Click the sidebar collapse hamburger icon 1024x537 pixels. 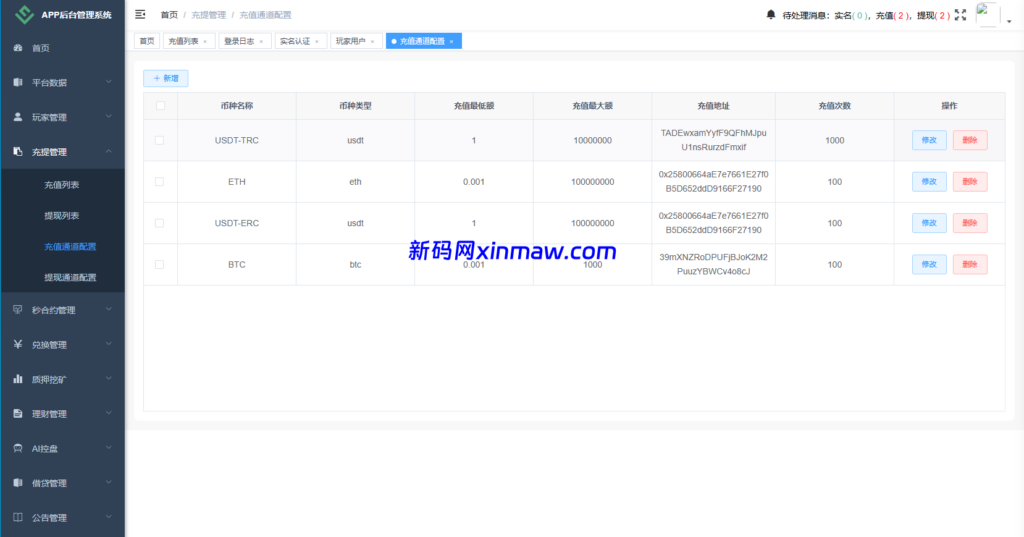tap(140, 14)
